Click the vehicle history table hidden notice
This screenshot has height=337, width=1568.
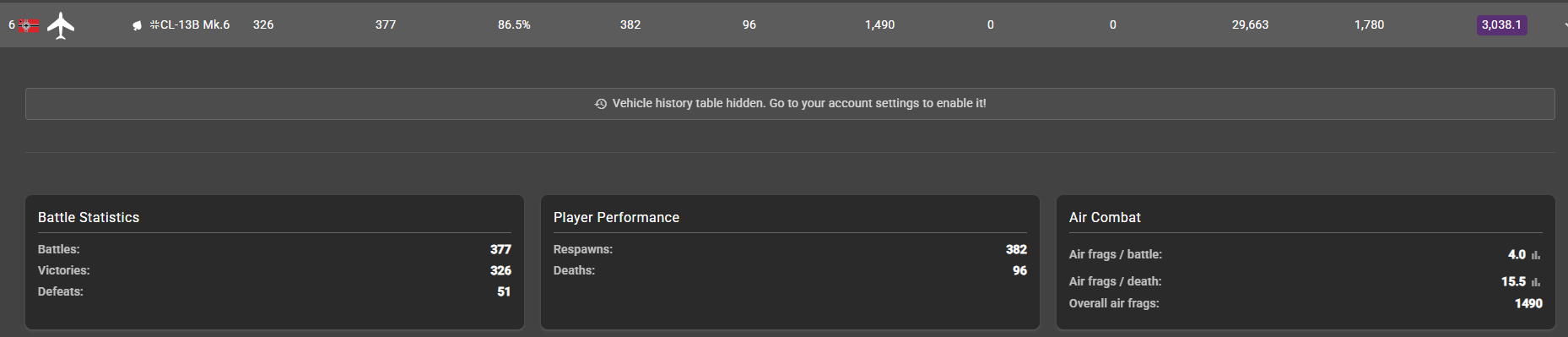click(x=790, y=104)
